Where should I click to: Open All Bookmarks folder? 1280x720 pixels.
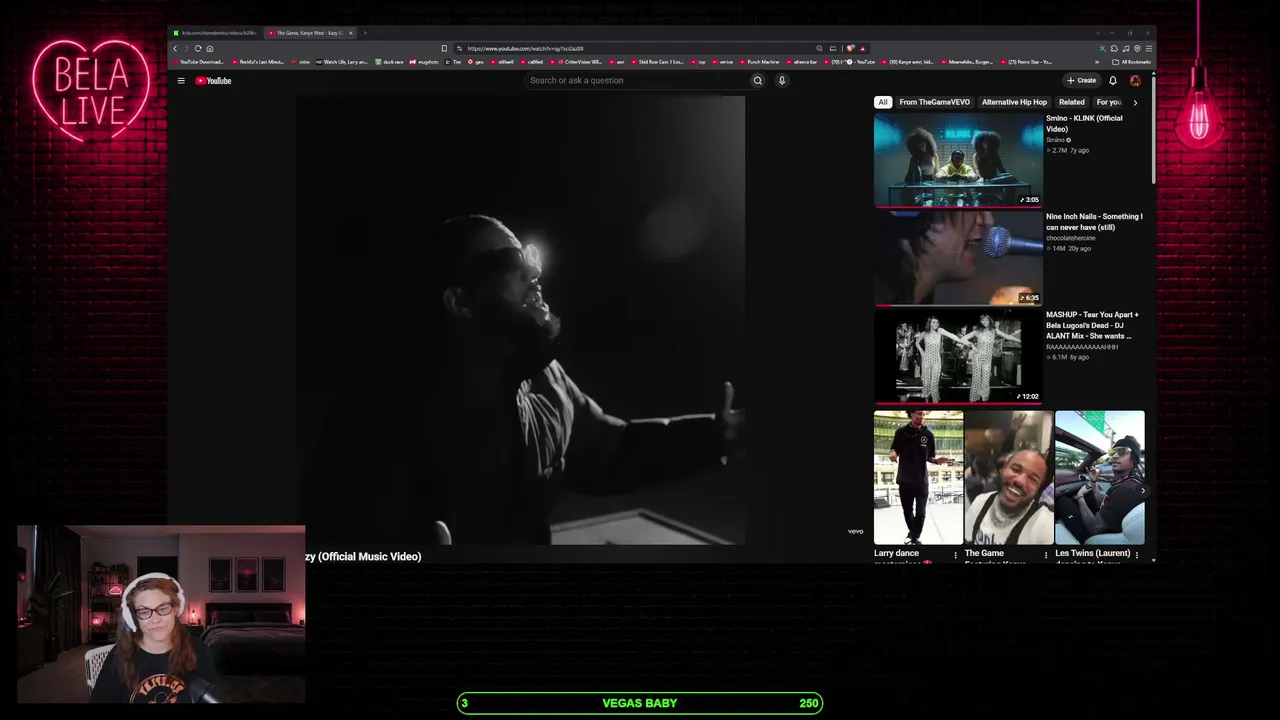click(1133, 62)
